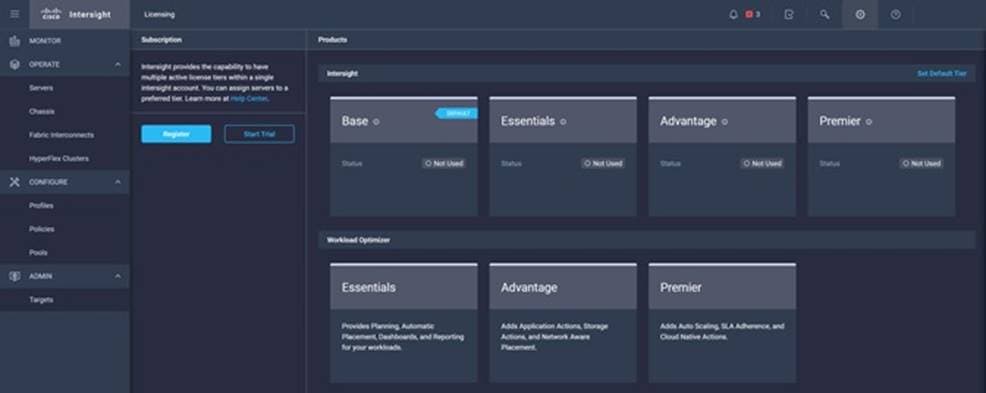Click the Operate cube icon
The image size is (986, 393).
tap(14, 64)
